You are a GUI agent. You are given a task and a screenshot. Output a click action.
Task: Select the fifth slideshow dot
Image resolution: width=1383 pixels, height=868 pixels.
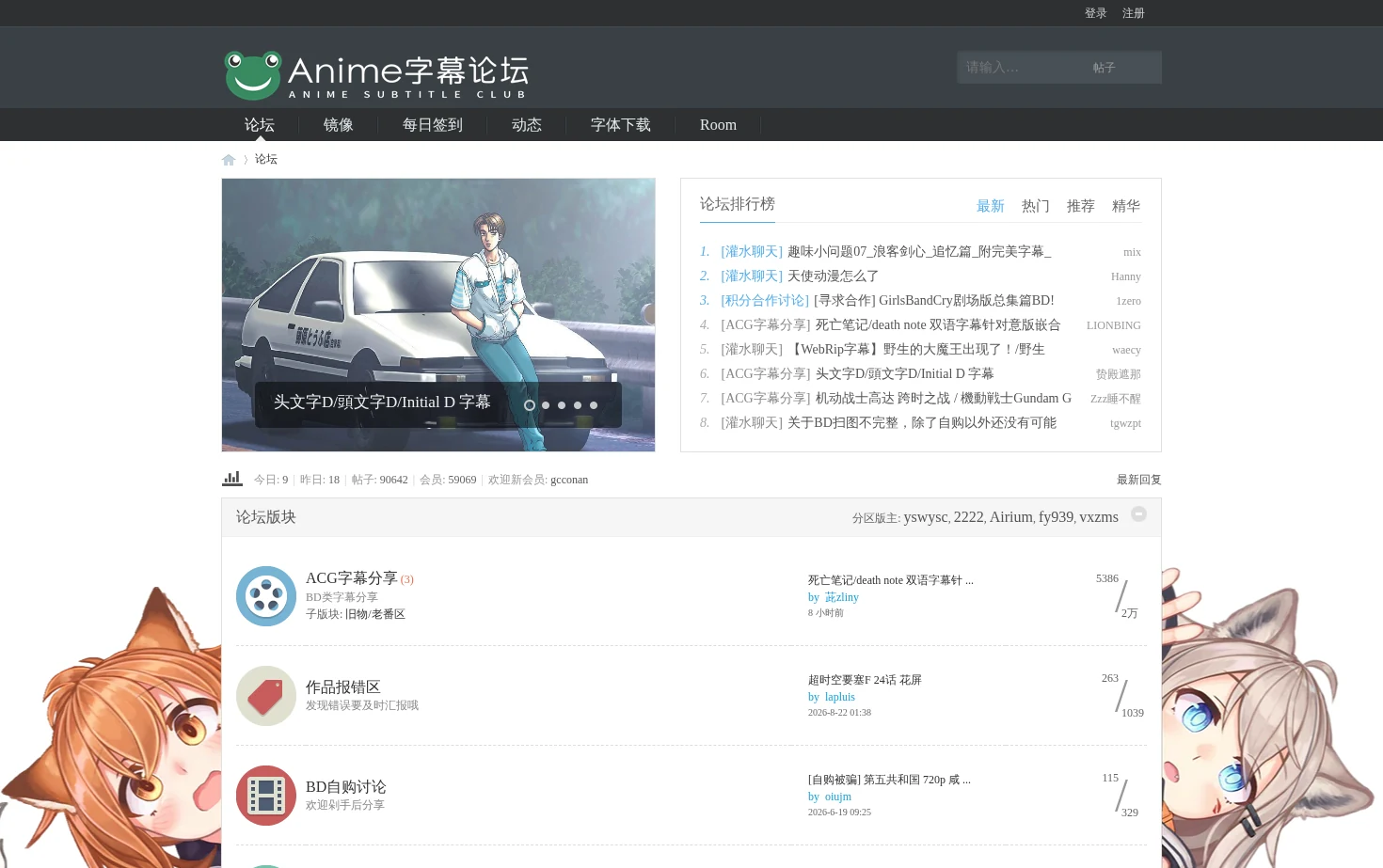coord(594,405)
